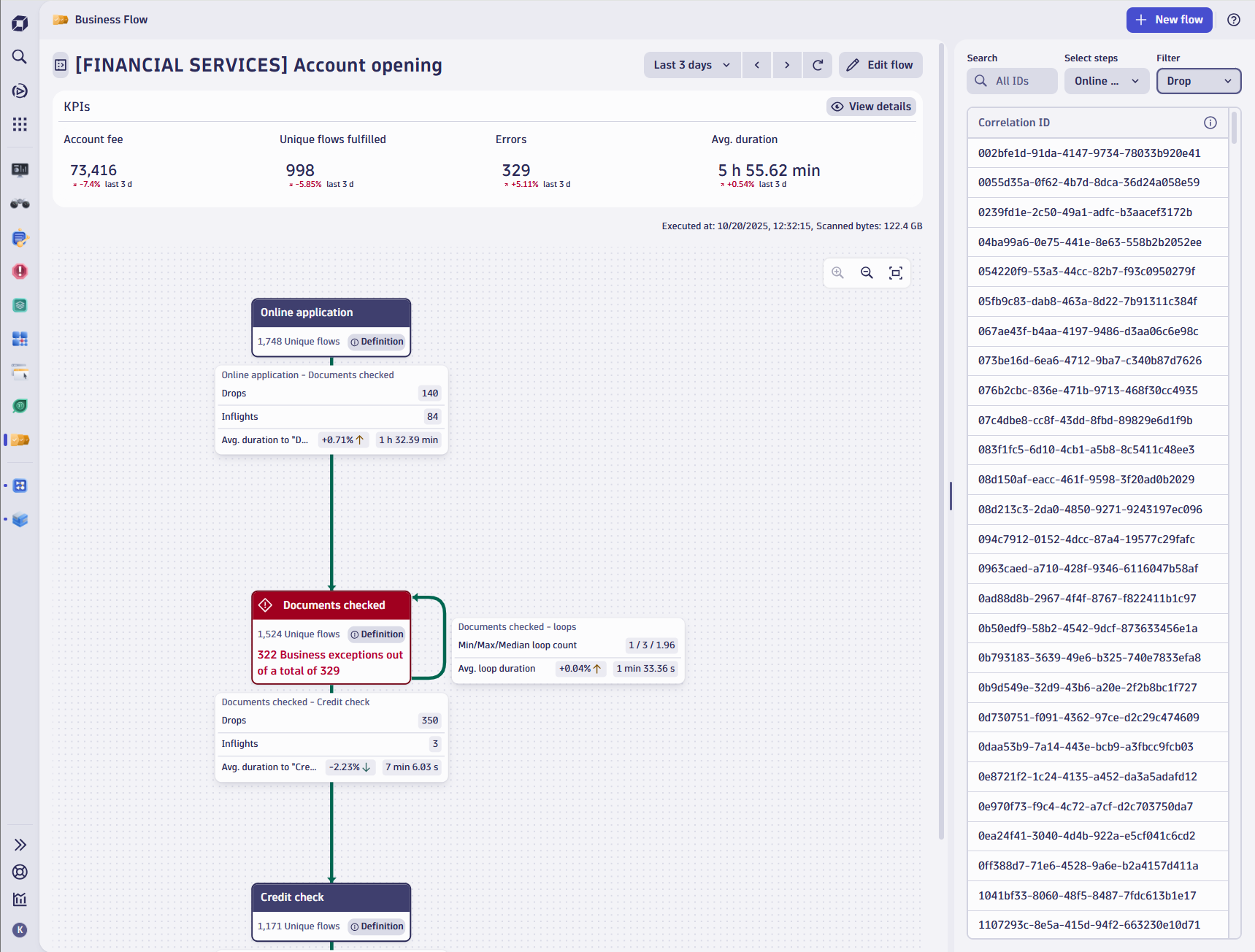Expand the left sidebar navigation
Image resolution: width=1255 pixels, height=952 pixels.
coord(20,845)
